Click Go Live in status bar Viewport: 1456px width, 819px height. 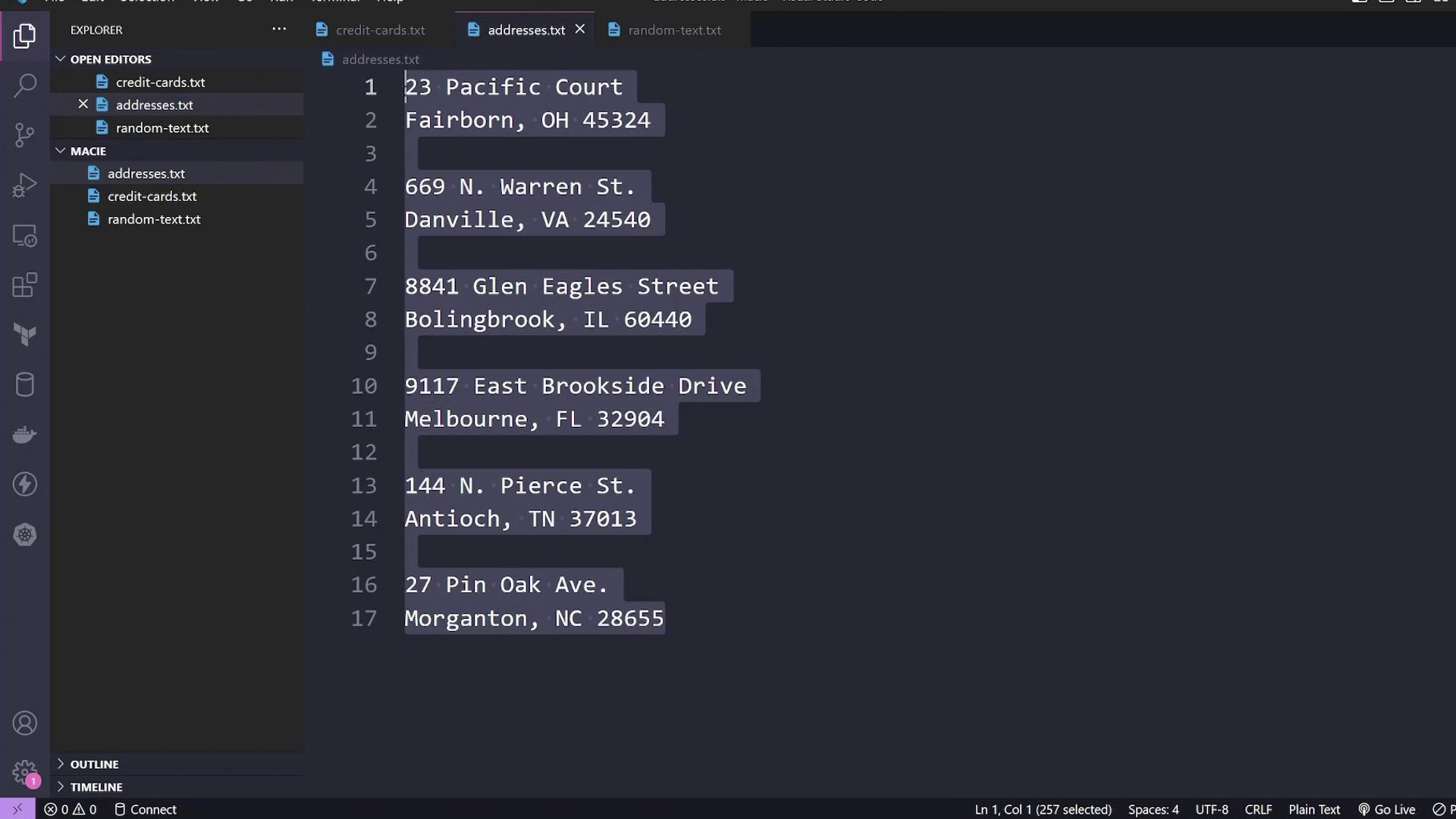click(1387, 810)
